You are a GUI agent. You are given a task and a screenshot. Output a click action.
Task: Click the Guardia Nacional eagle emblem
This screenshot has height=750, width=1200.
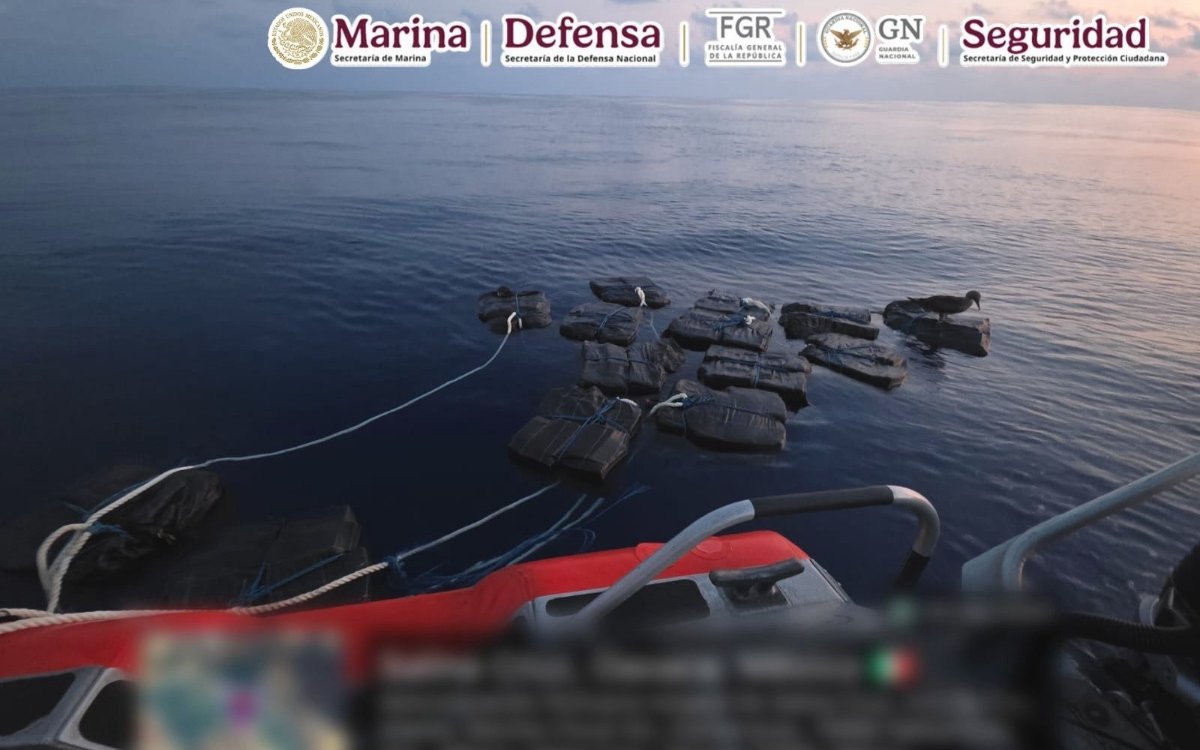[x=845, y=38]
